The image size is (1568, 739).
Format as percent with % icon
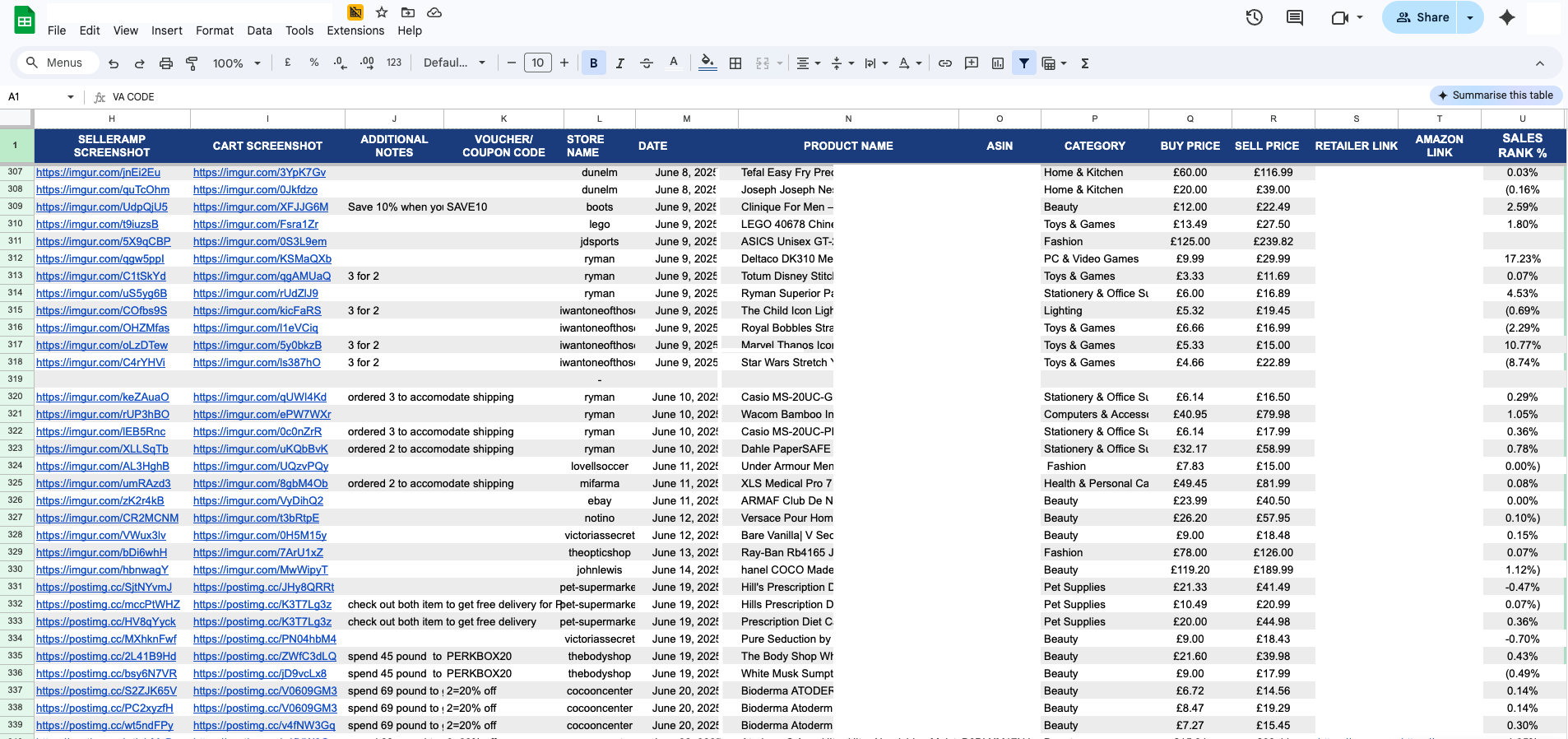click(x=314, y=63)
